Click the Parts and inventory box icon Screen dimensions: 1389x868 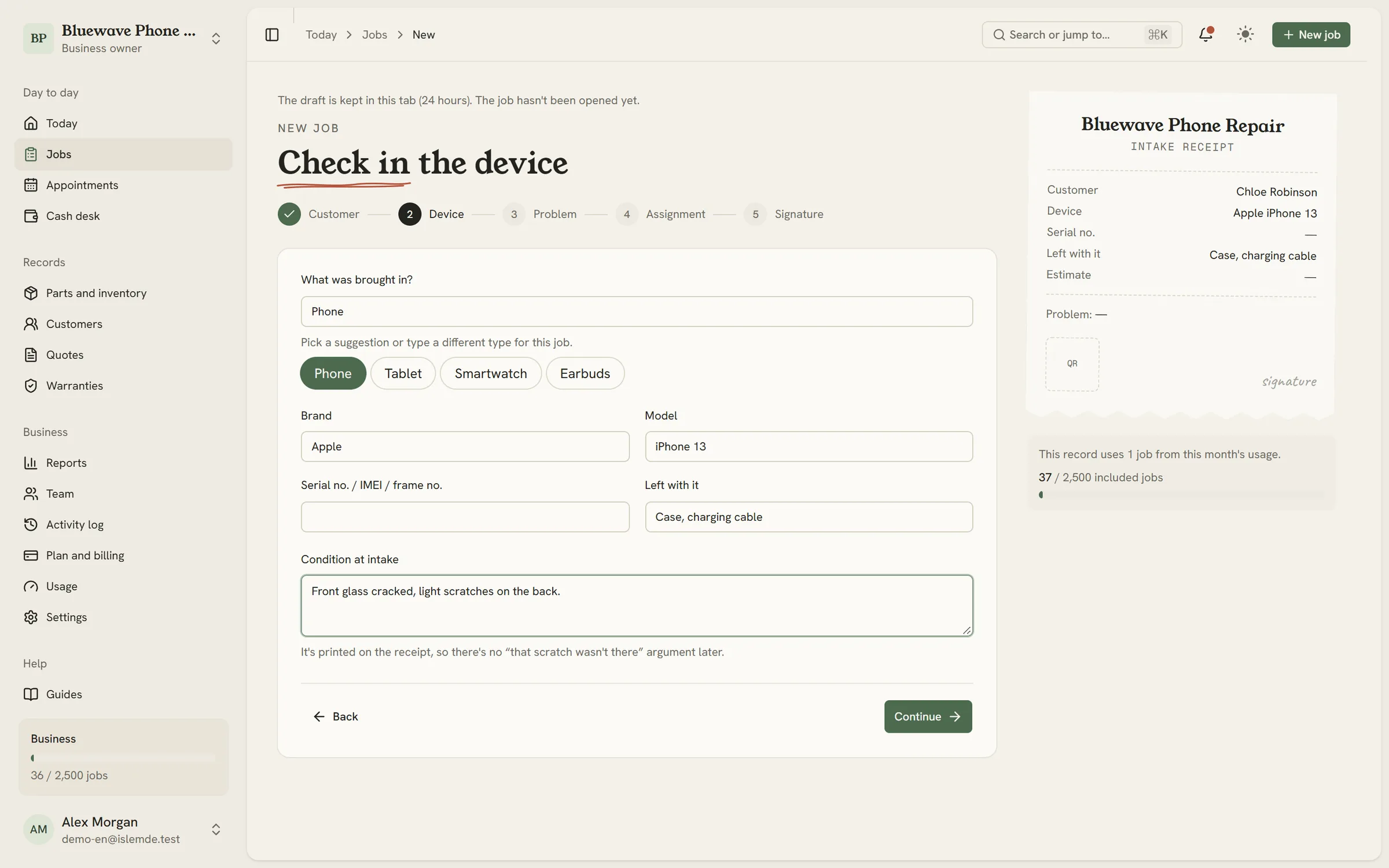tap(31, 293)
